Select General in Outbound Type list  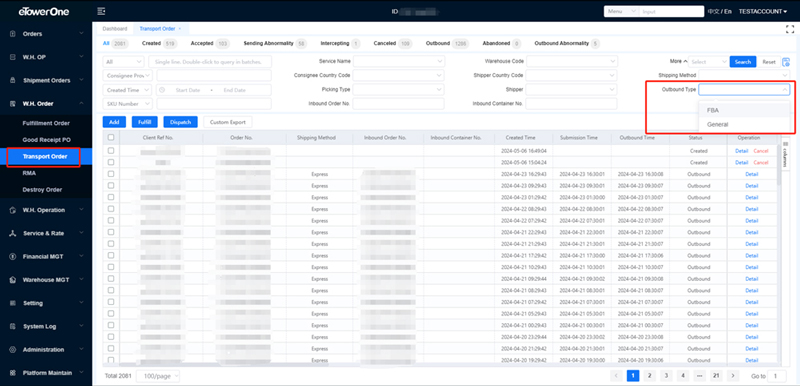pyautogui.click(x=744, y=124)
